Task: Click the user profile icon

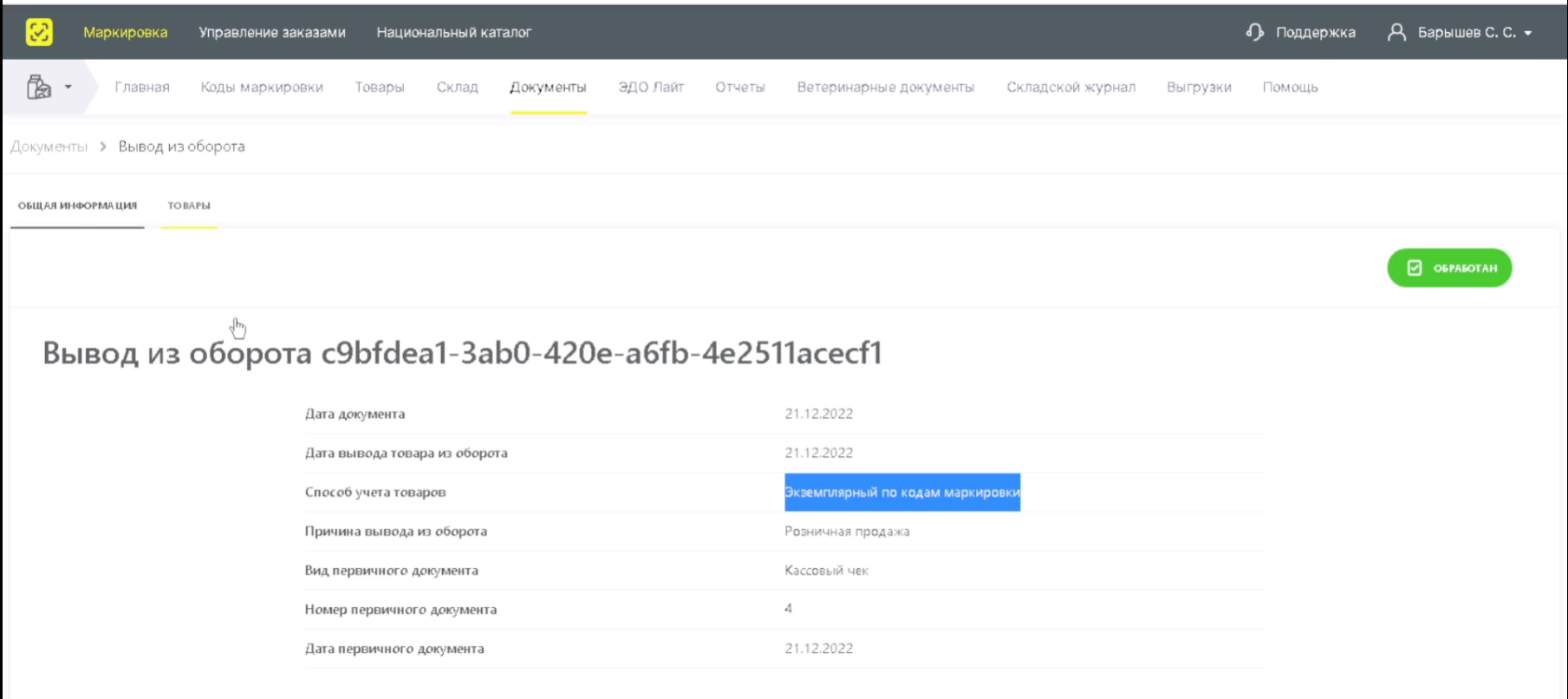Action: pos(1396,32)
